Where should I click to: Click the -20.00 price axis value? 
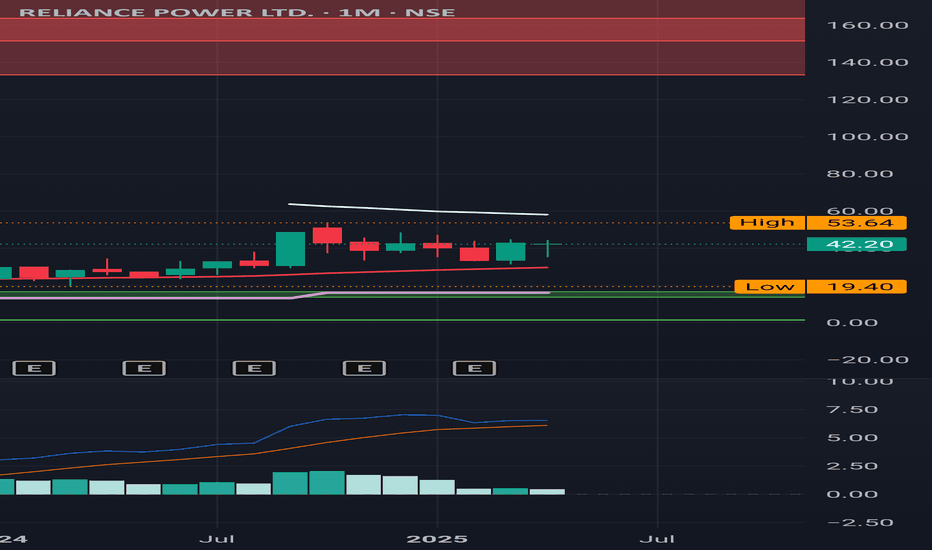click(x=867, y=360)
